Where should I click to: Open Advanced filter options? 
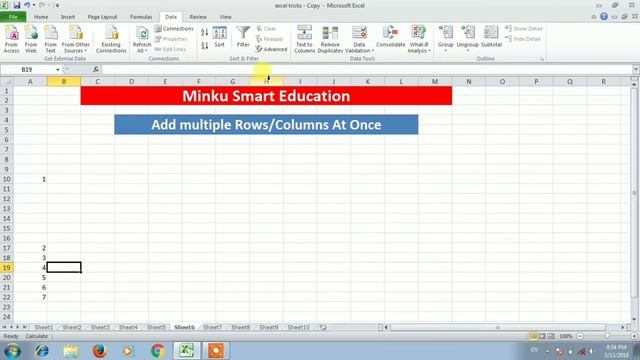pos(271,49)
